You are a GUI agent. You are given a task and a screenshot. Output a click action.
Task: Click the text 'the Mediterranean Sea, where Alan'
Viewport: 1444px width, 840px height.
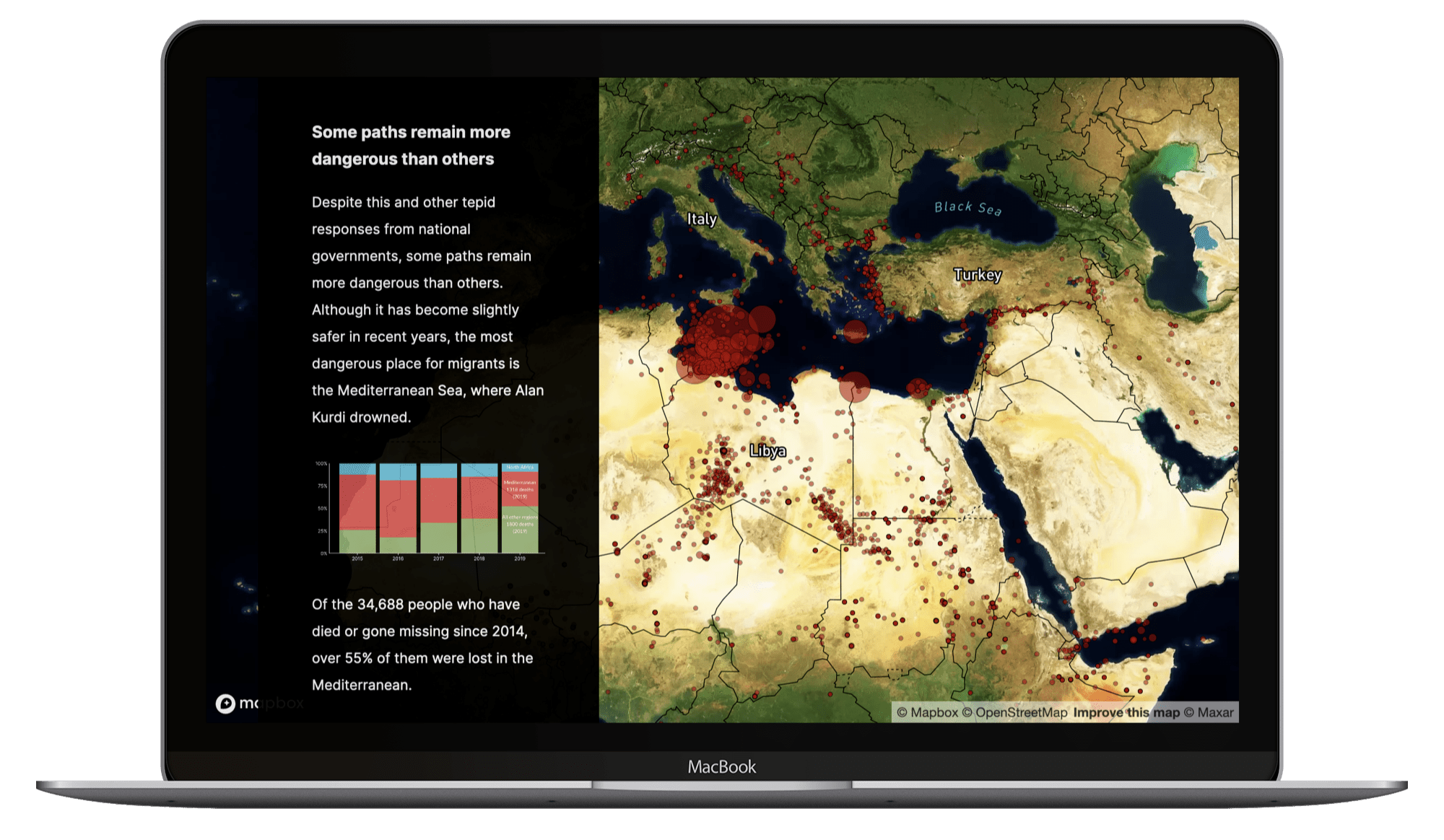(x=427, y=390)
